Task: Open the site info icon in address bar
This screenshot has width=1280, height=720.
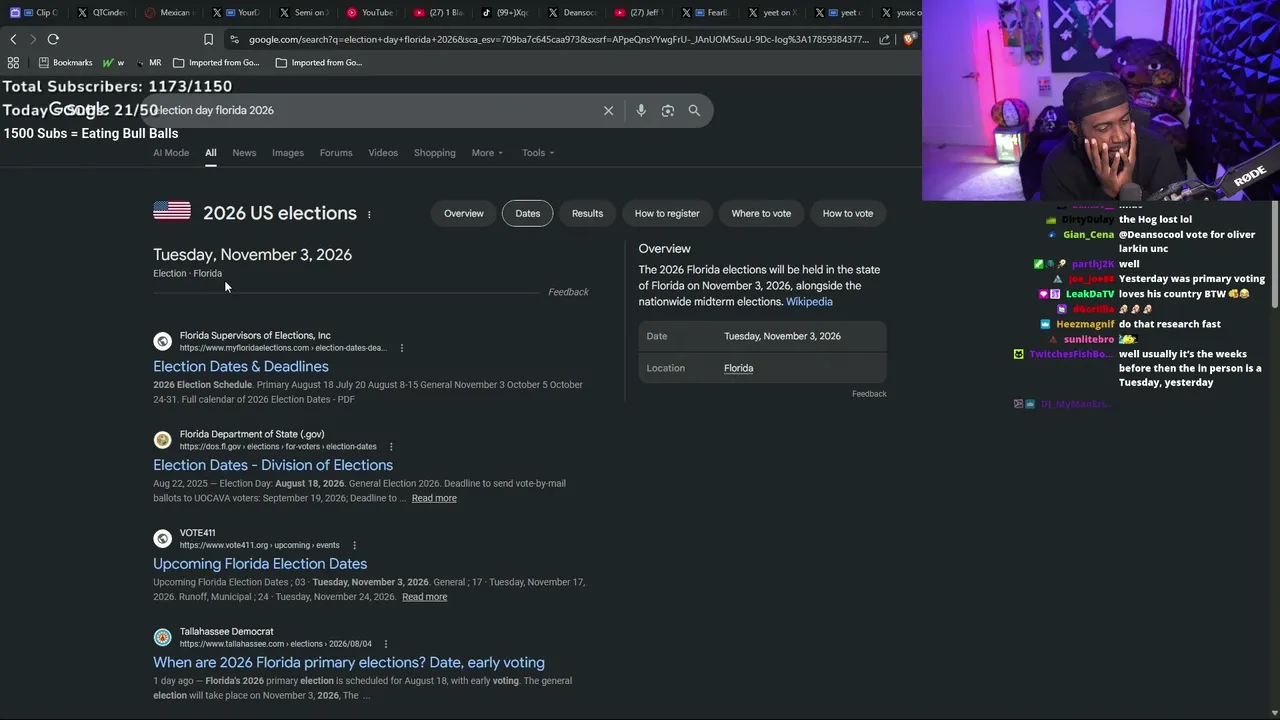Action: pos(234,39)
